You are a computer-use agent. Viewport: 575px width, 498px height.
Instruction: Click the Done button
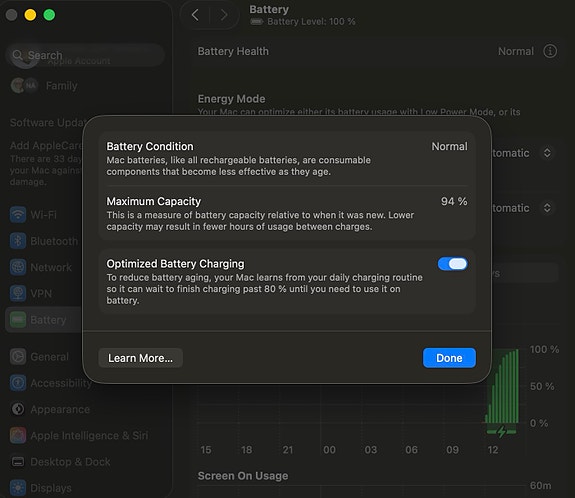[x=449, y=358]
